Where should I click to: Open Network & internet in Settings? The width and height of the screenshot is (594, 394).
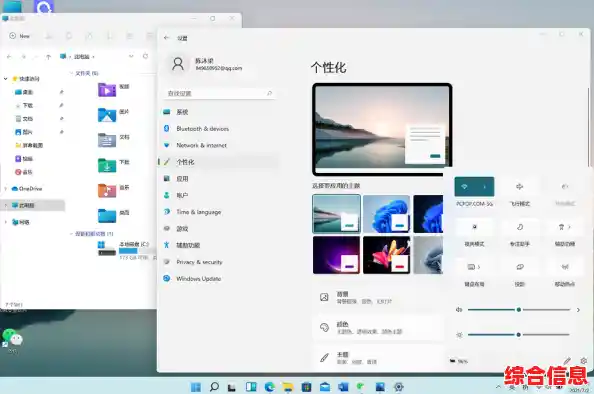pyautogui.click(x=219, y=145)
